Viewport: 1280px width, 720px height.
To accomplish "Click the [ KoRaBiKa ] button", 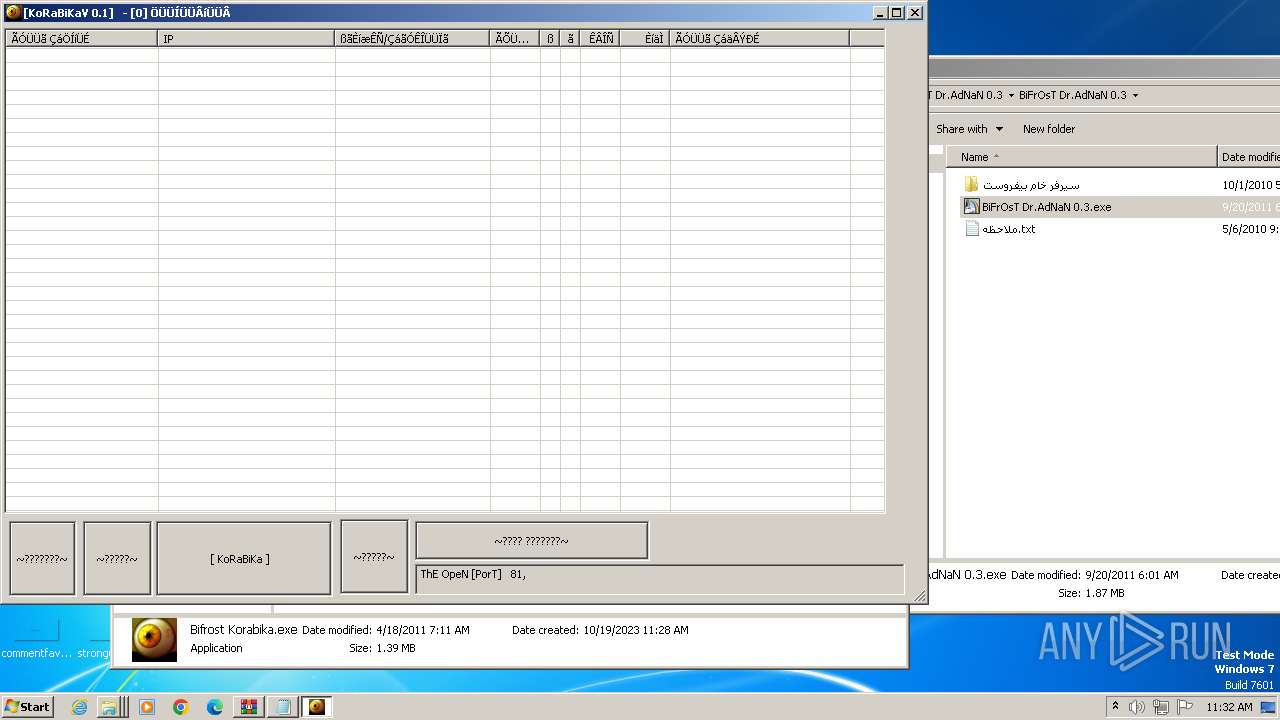I will (x=243, y=558).
